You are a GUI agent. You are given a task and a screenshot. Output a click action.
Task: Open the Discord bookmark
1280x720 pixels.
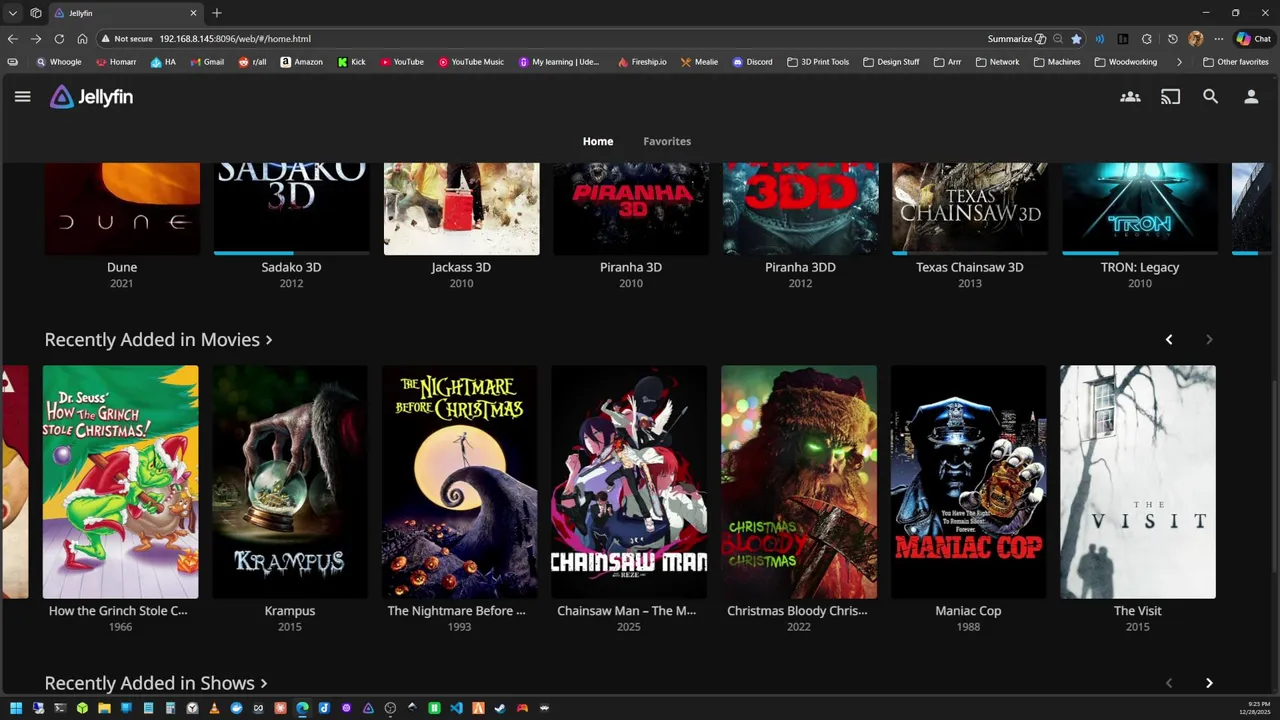coord(752,62)
